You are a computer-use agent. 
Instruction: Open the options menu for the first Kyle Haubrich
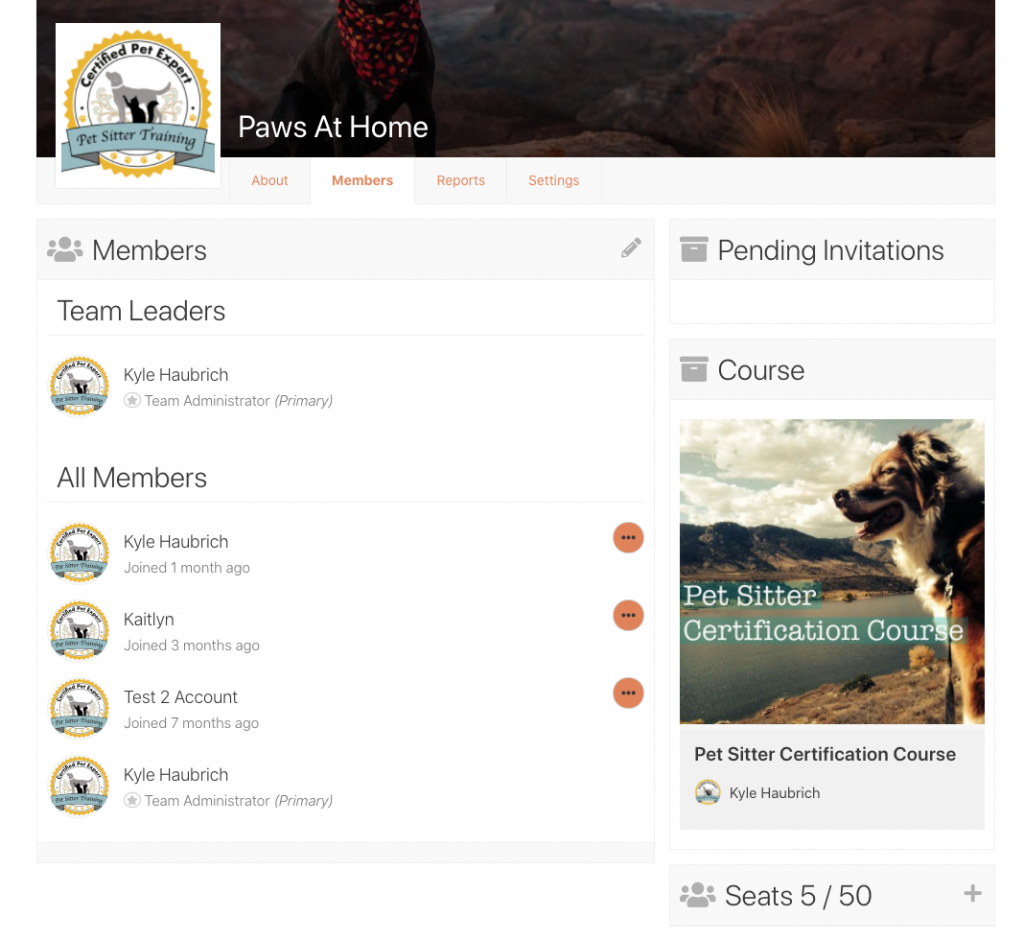coord(628,537)
